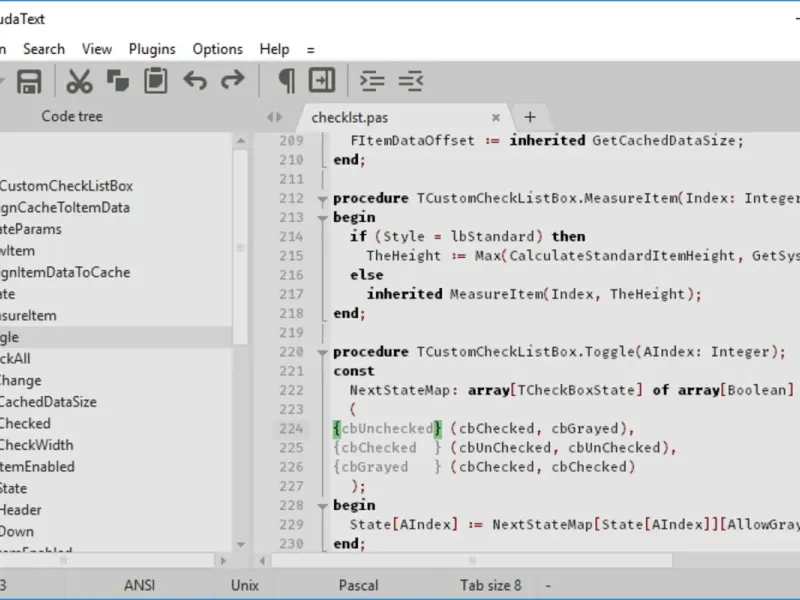Screen dimensions: 800x600
Task: Copy selection with the copy icon
Action: coord(118,81)
